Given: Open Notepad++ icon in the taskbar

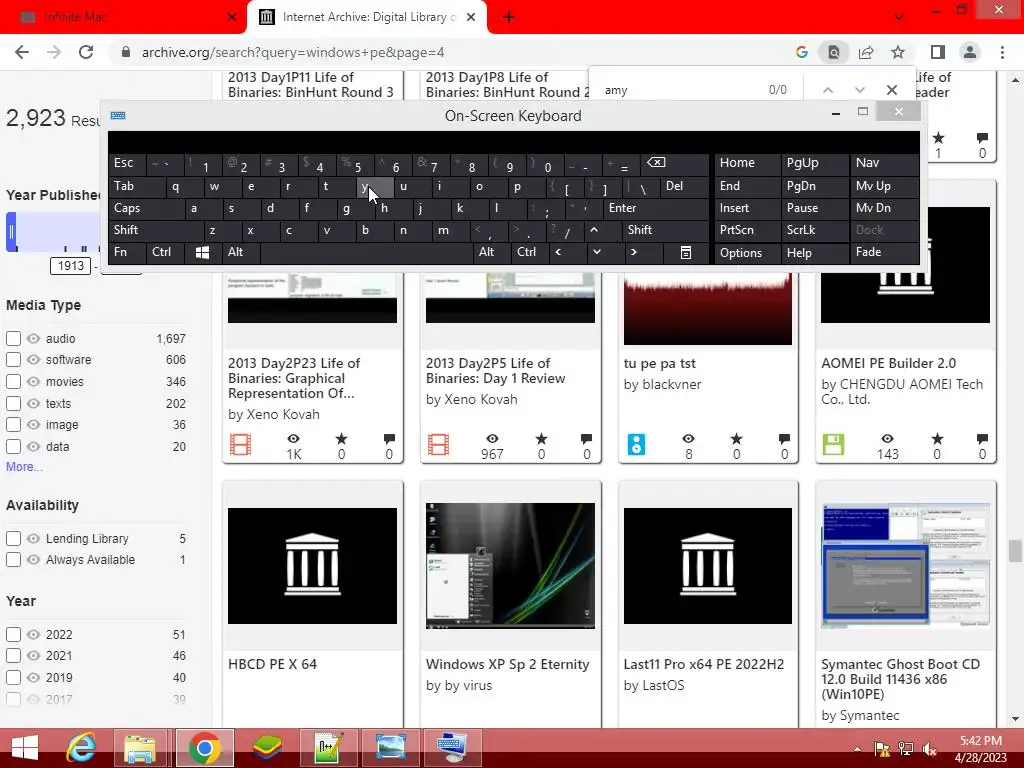Looking at the screenshot, I should [x=328, y=748].
